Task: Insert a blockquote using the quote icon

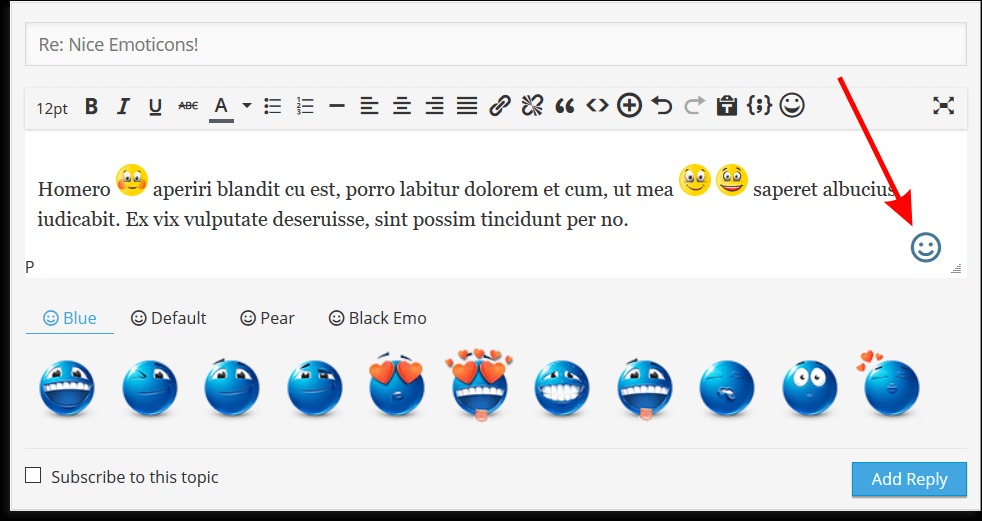Action: coord(565,106)
